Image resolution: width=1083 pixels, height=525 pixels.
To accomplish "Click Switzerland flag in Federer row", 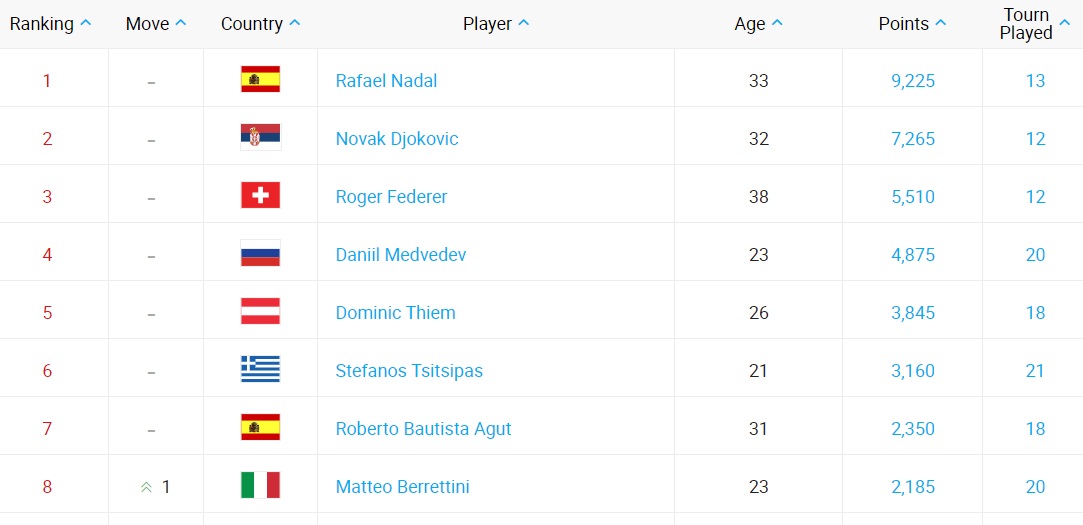I will [260, 196].
